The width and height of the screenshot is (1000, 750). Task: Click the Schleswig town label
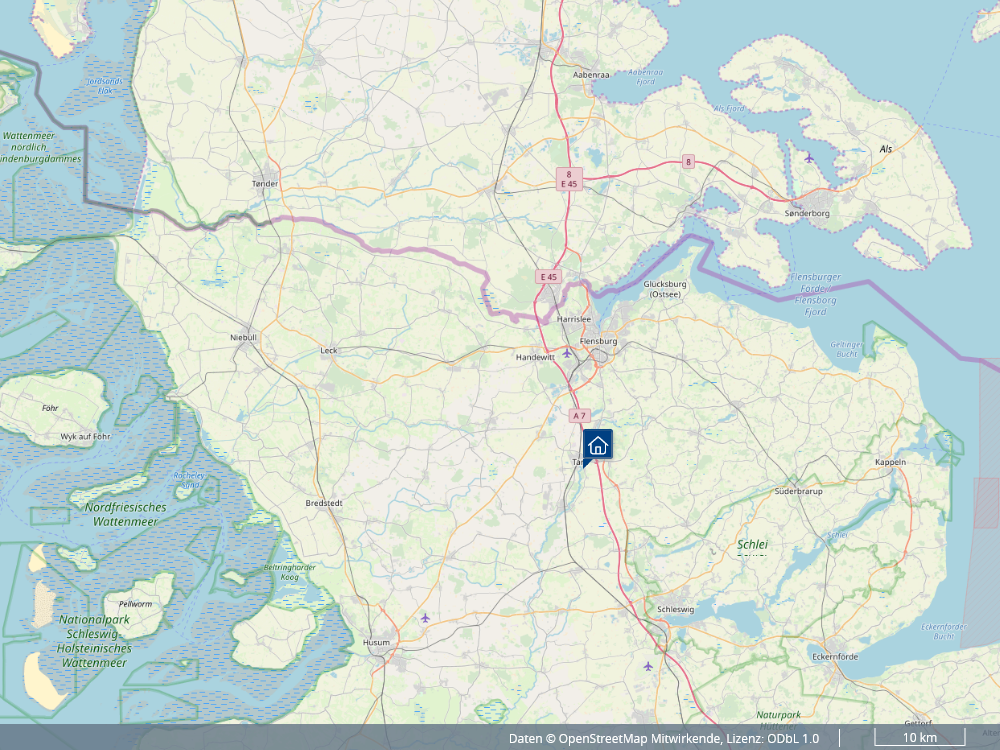click(675, 609)
